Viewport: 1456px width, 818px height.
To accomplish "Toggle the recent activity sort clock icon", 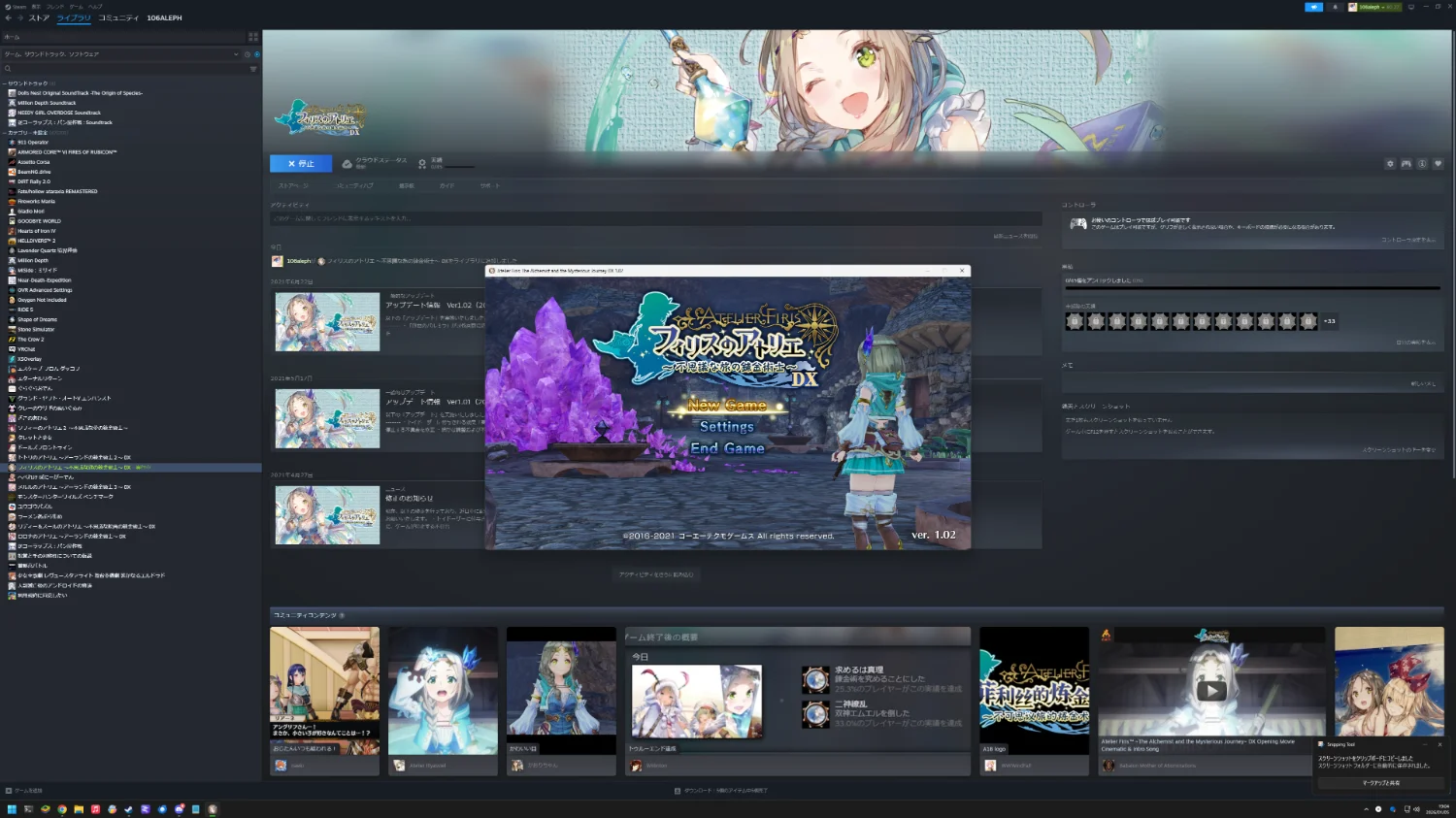I will click(247, 54).
